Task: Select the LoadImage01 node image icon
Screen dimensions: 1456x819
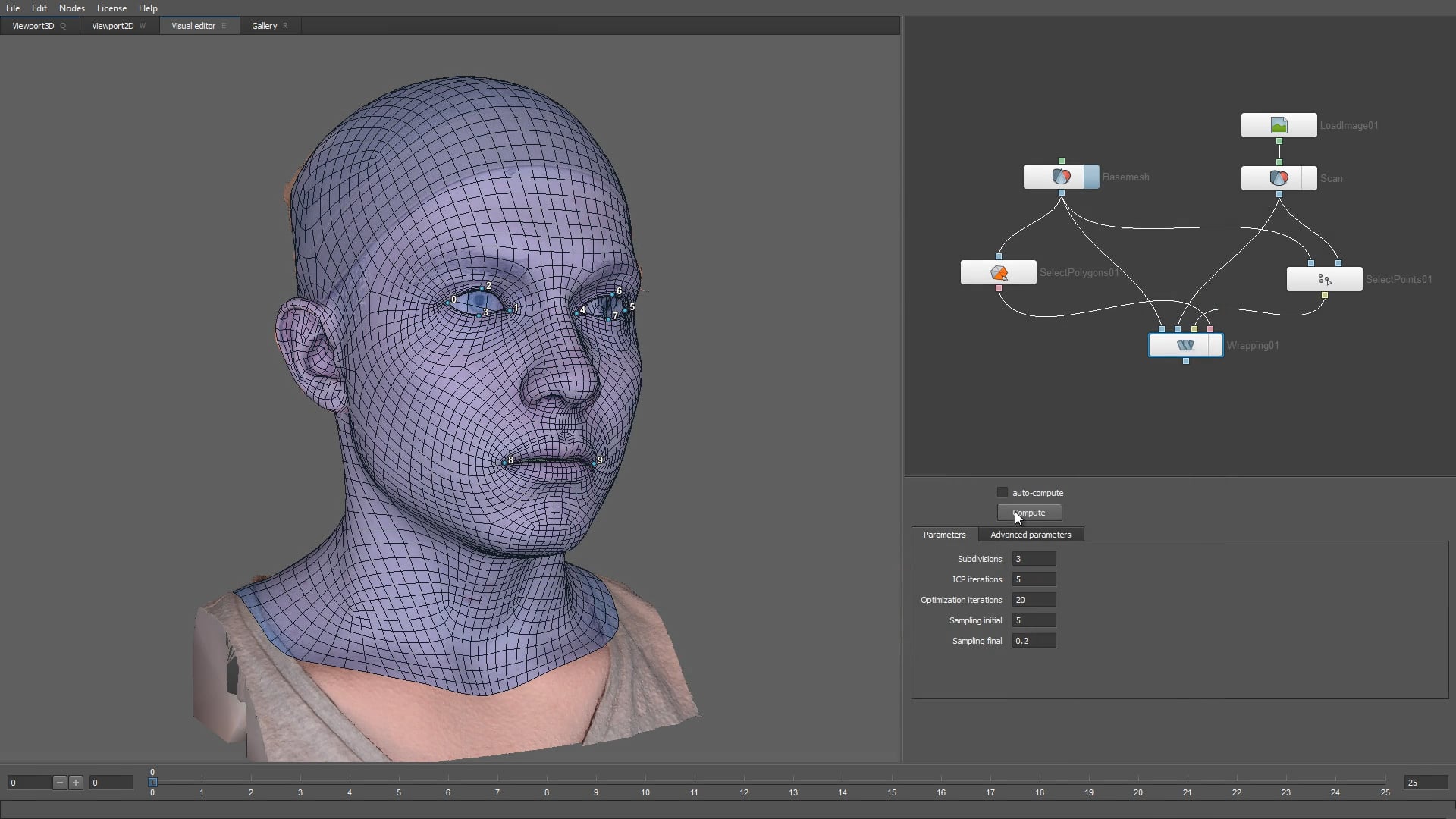Action: (x=1278, y=124)
